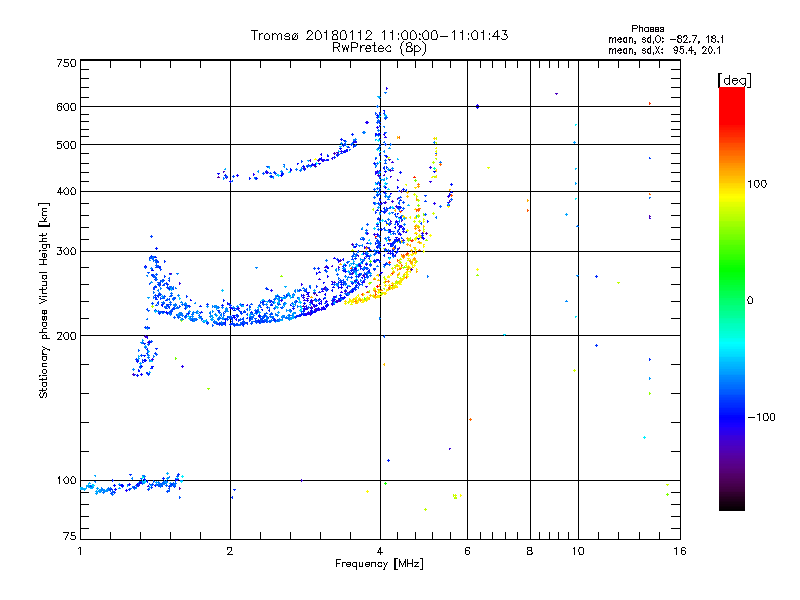Click the 'mean, sd,O: -82.7, 18.1' statistics line

666,39
